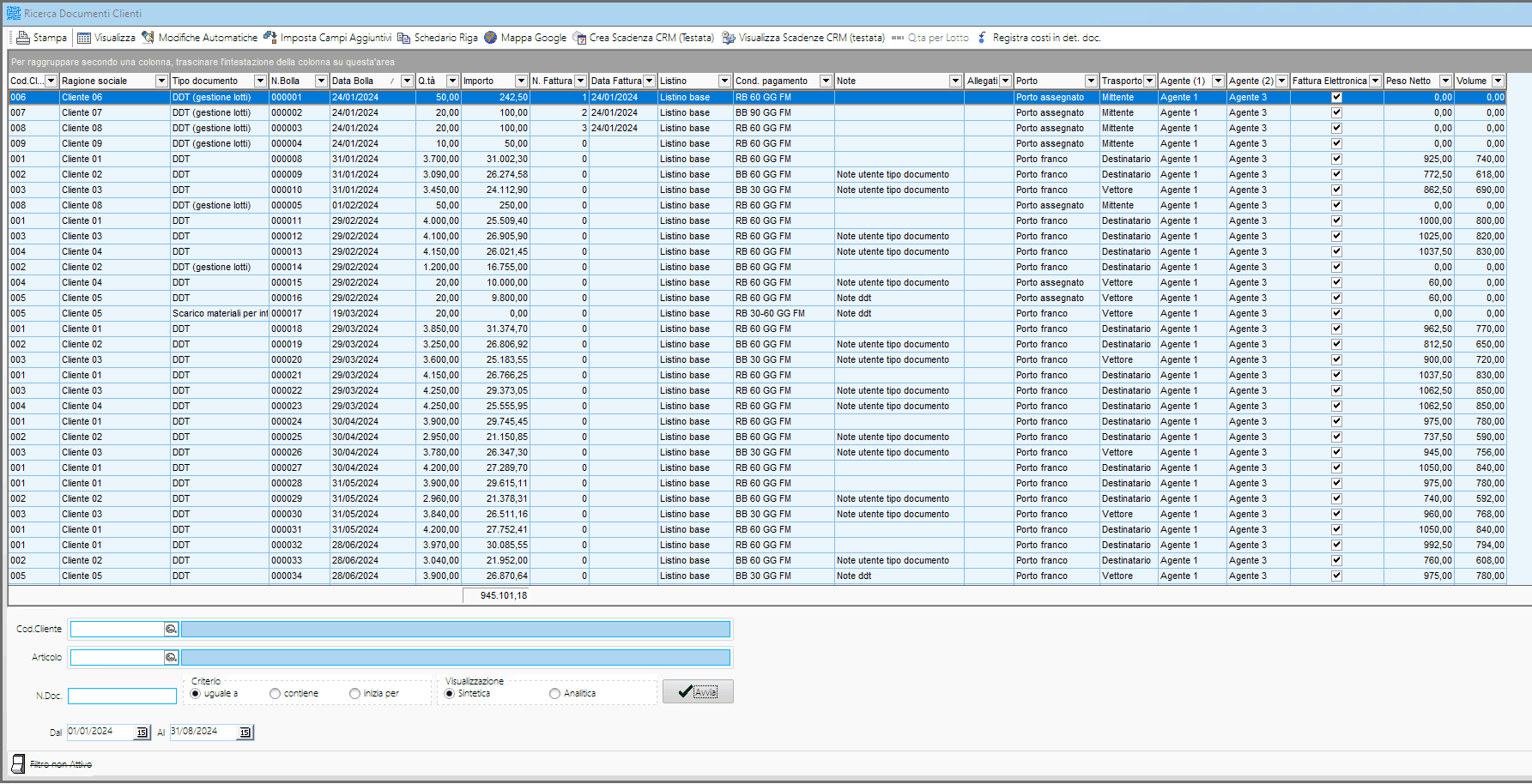Screen dimensions: 1532x784
Task: Click the importo cell 31.002,30
Action: (495, 160)
